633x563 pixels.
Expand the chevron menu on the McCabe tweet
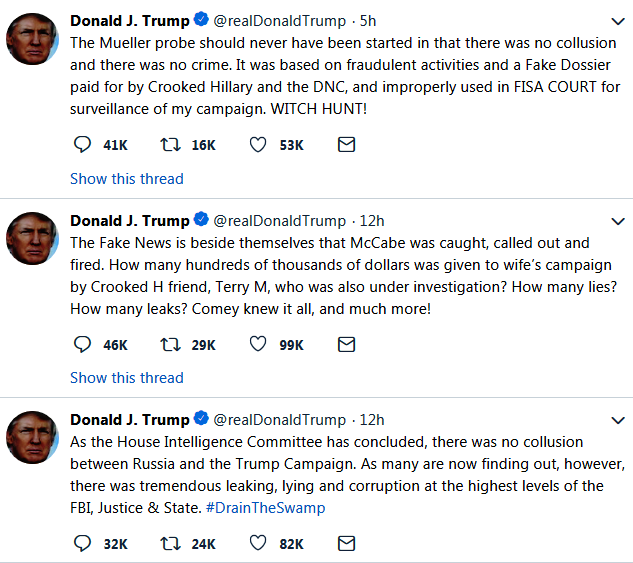point(618,221)
